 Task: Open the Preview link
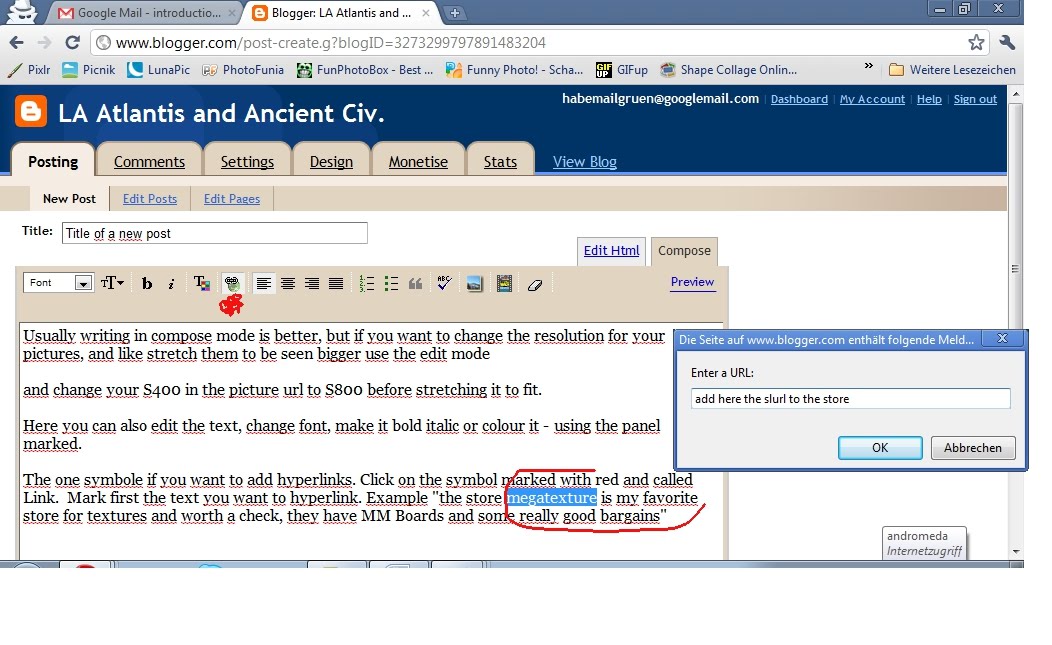pos(692,282)
